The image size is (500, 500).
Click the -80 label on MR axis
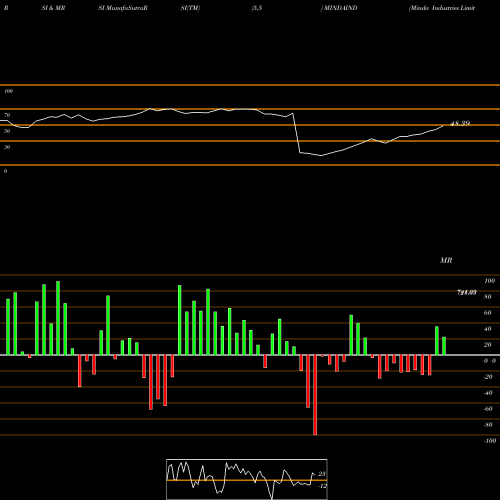488,425
